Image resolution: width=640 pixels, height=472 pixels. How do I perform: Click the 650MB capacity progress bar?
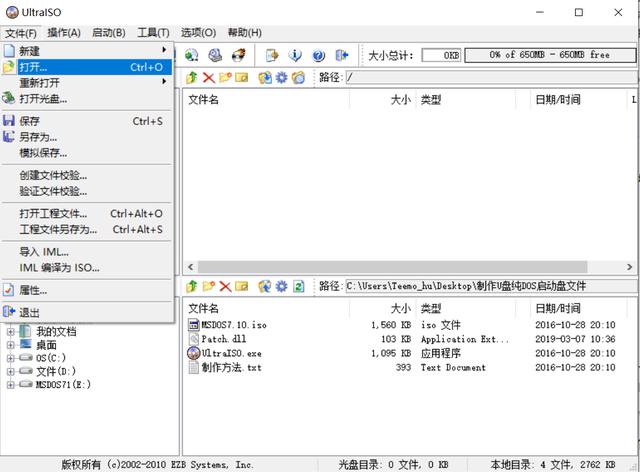pyautogui.click(x=550, y=55)
